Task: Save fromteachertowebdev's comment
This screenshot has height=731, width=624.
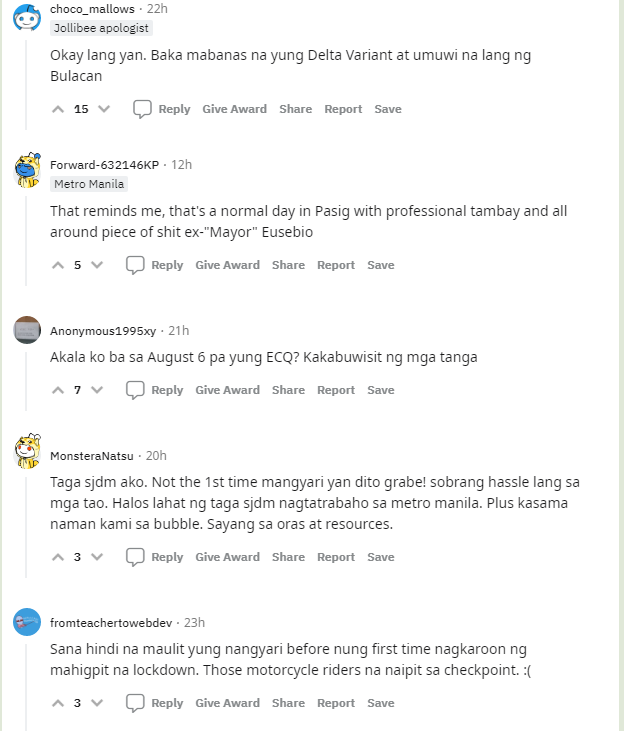Action: coord(381,703)
